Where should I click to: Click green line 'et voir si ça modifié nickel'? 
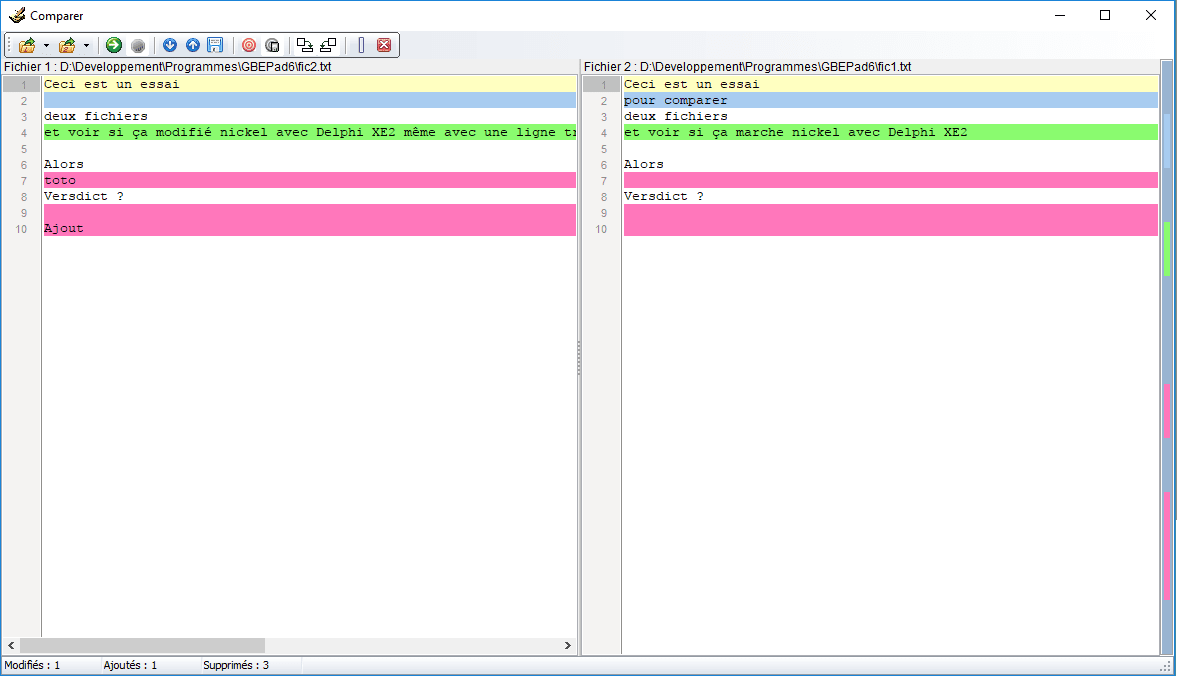pyautogui.click(x=309, y=132)
